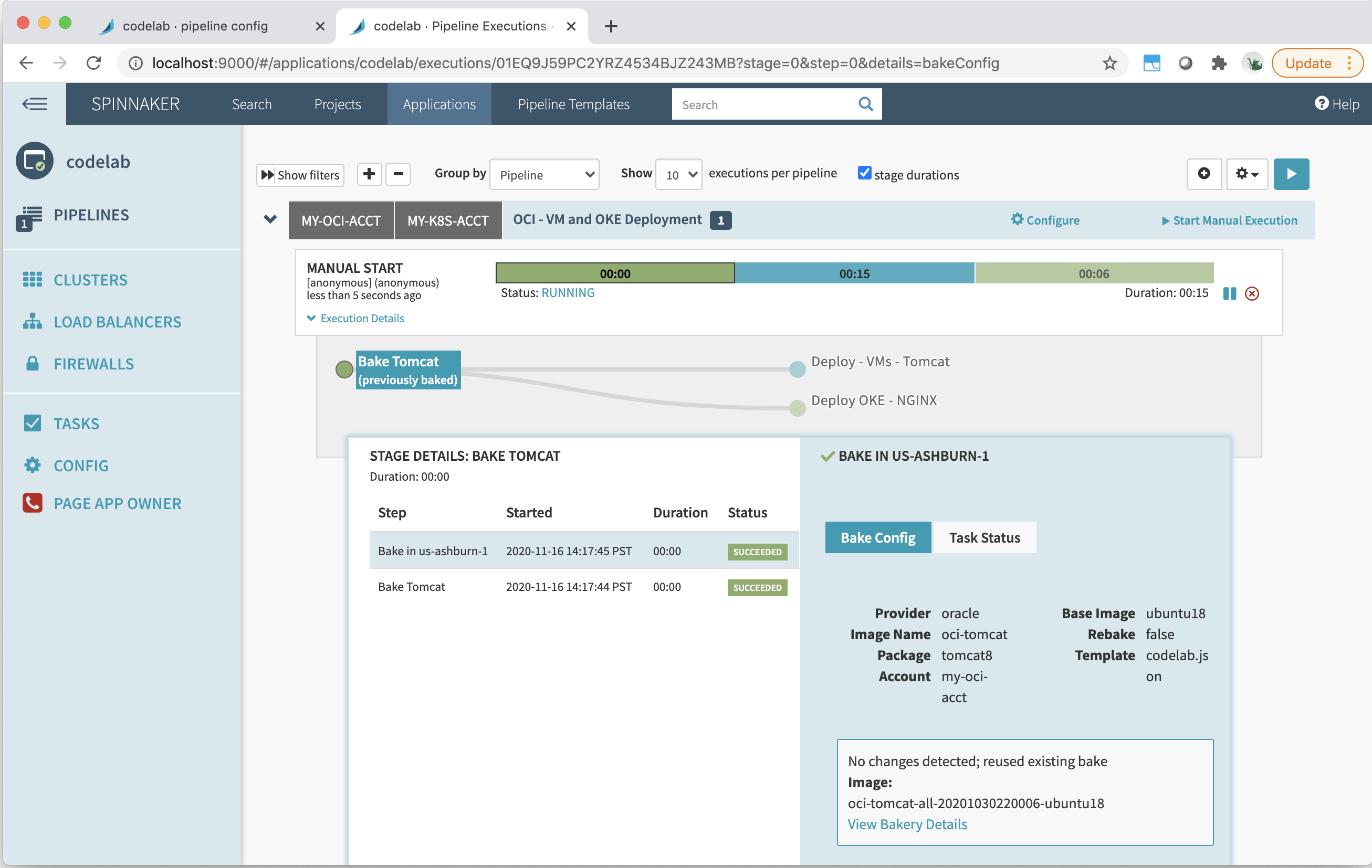The width and height of the screenshot is (1372, 868).
Task: Open the Group by Pipeline dropdown
Action: [x=544, y=174]
